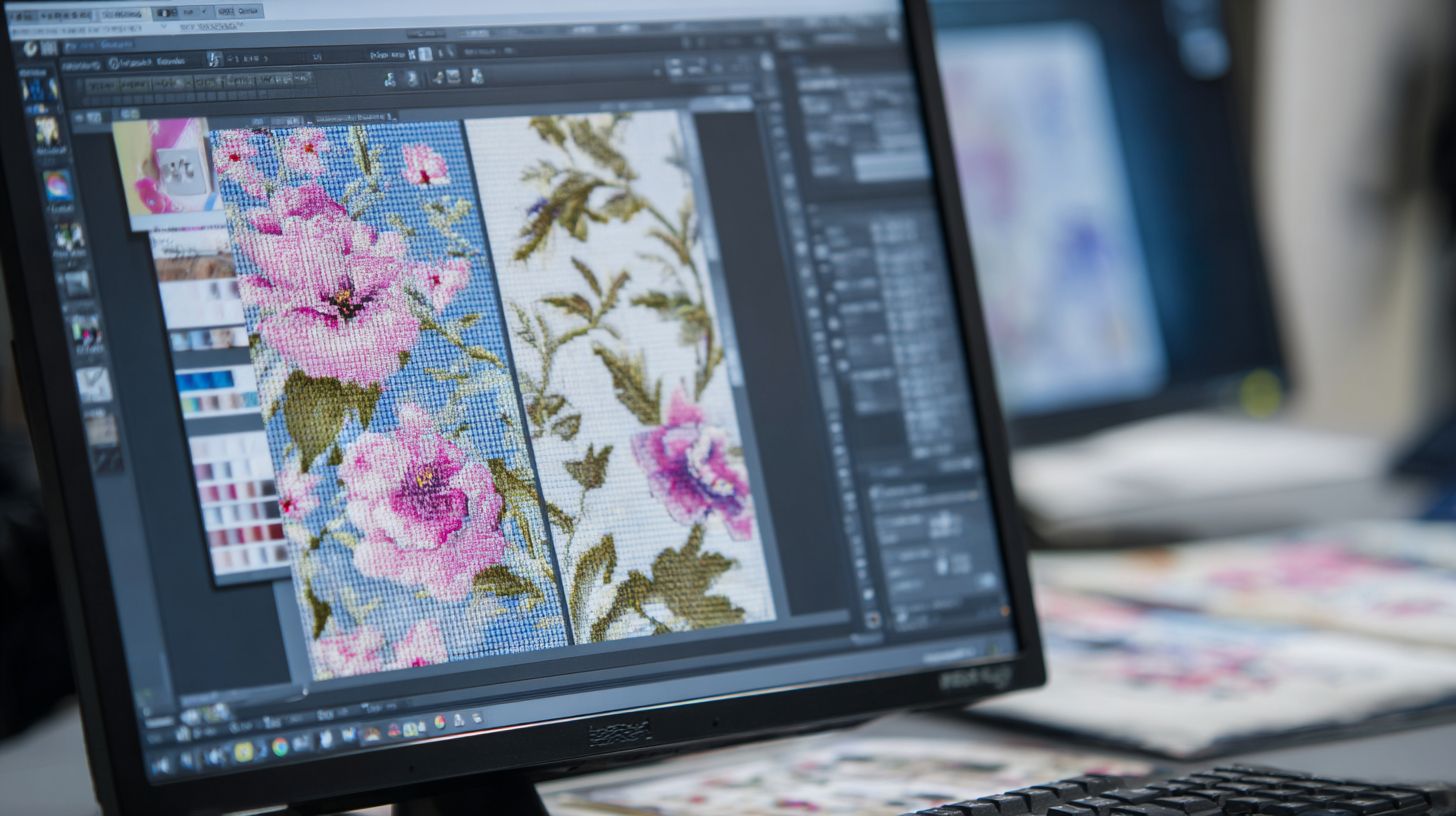Screen dimensions: 1456x816
Task: Click the light gray field in upper right panel
Action: (x=890, y=166)
